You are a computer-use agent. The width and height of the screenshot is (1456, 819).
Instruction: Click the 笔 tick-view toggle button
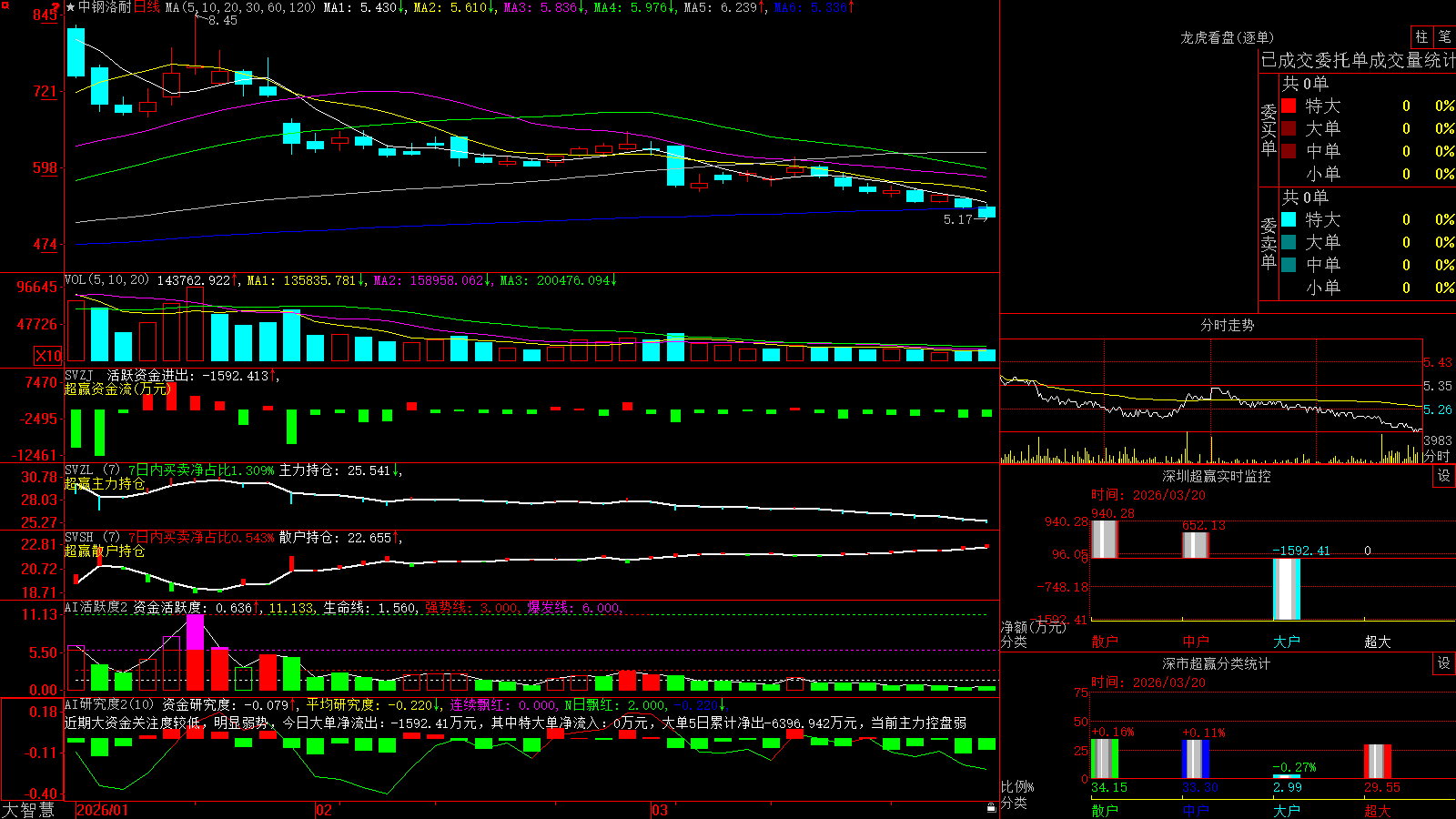pos(1444,37)
